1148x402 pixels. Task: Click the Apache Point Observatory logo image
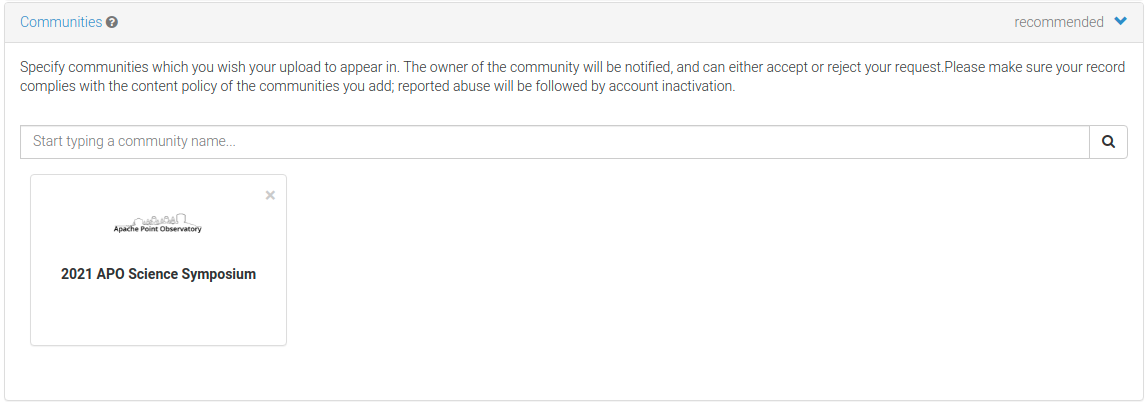point(158,223)
